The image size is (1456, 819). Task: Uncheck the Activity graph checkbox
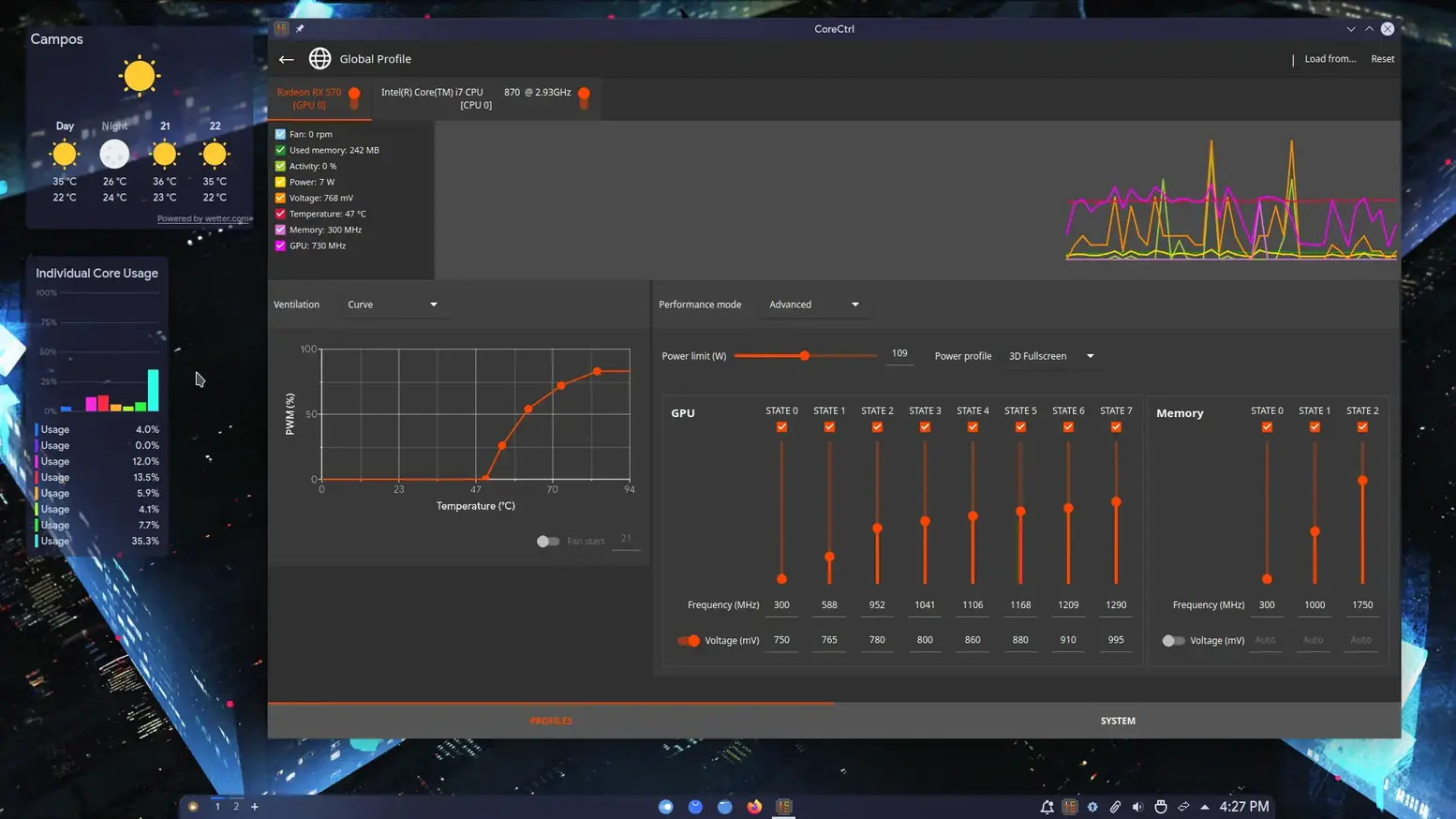coord(280,166)
